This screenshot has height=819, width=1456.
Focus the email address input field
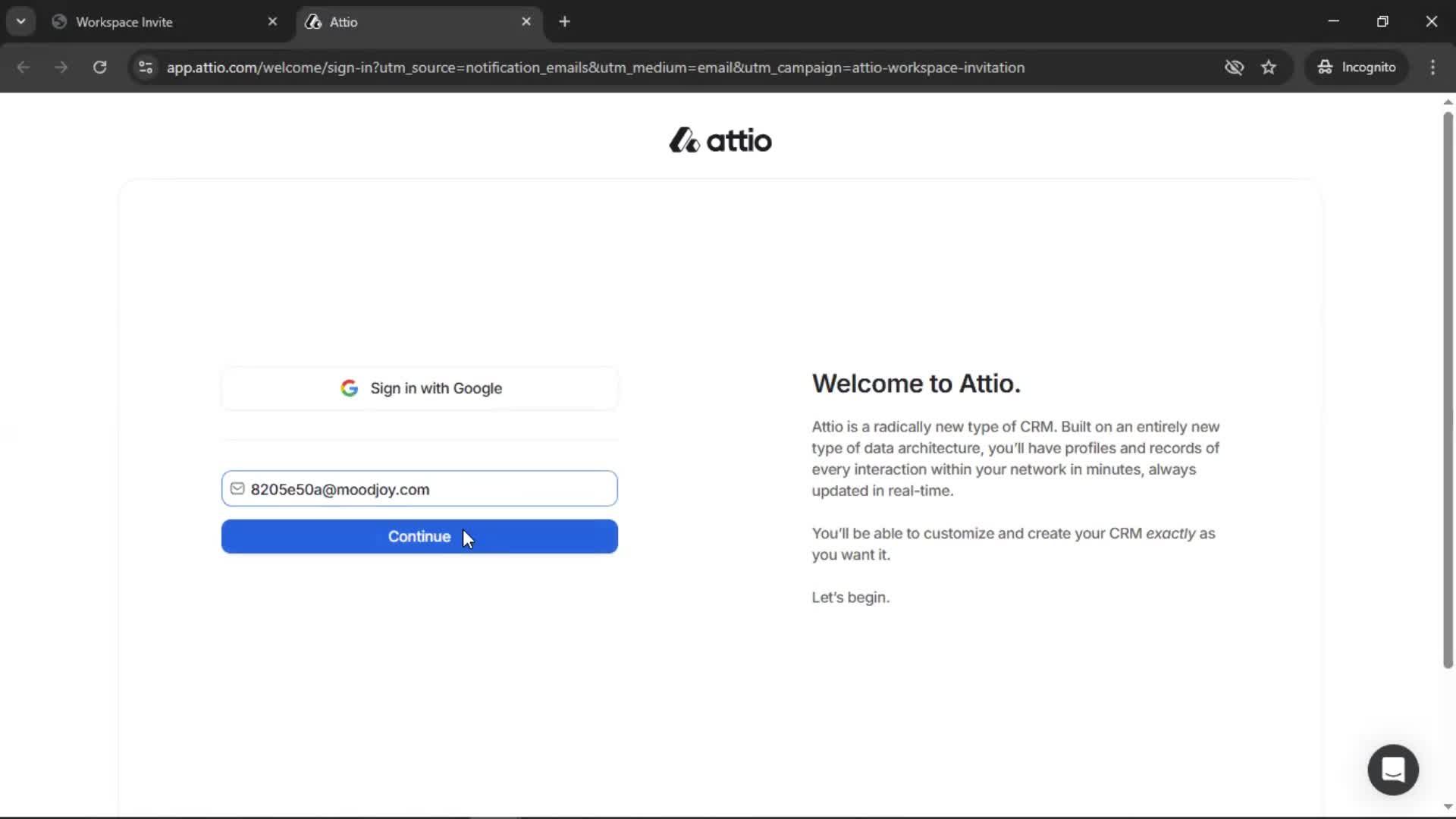tap(419, 489)
